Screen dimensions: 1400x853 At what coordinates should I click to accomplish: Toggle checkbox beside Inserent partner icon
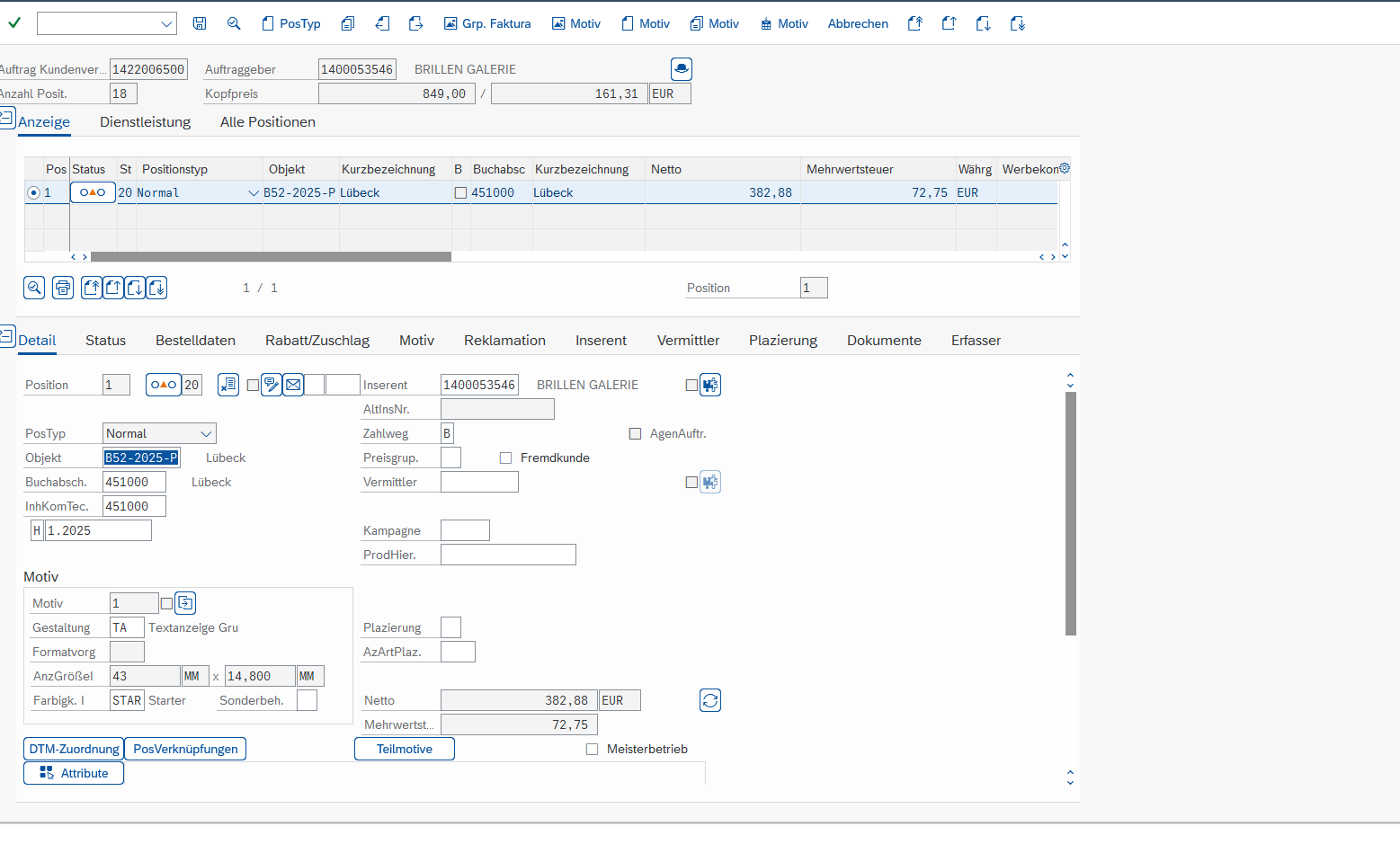[691, 385]
